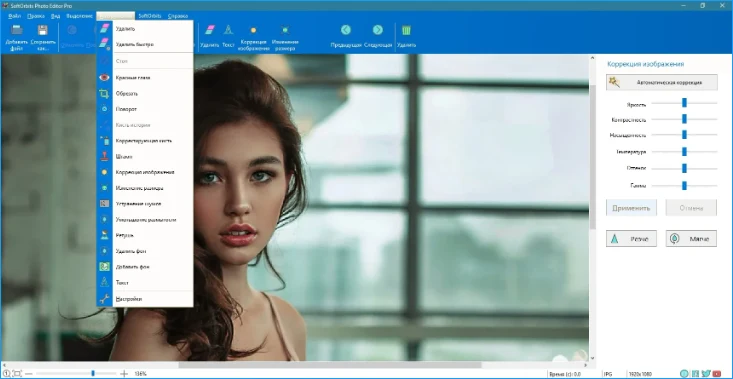
Task: Open the Справка menu
Action: click(178, 16)
